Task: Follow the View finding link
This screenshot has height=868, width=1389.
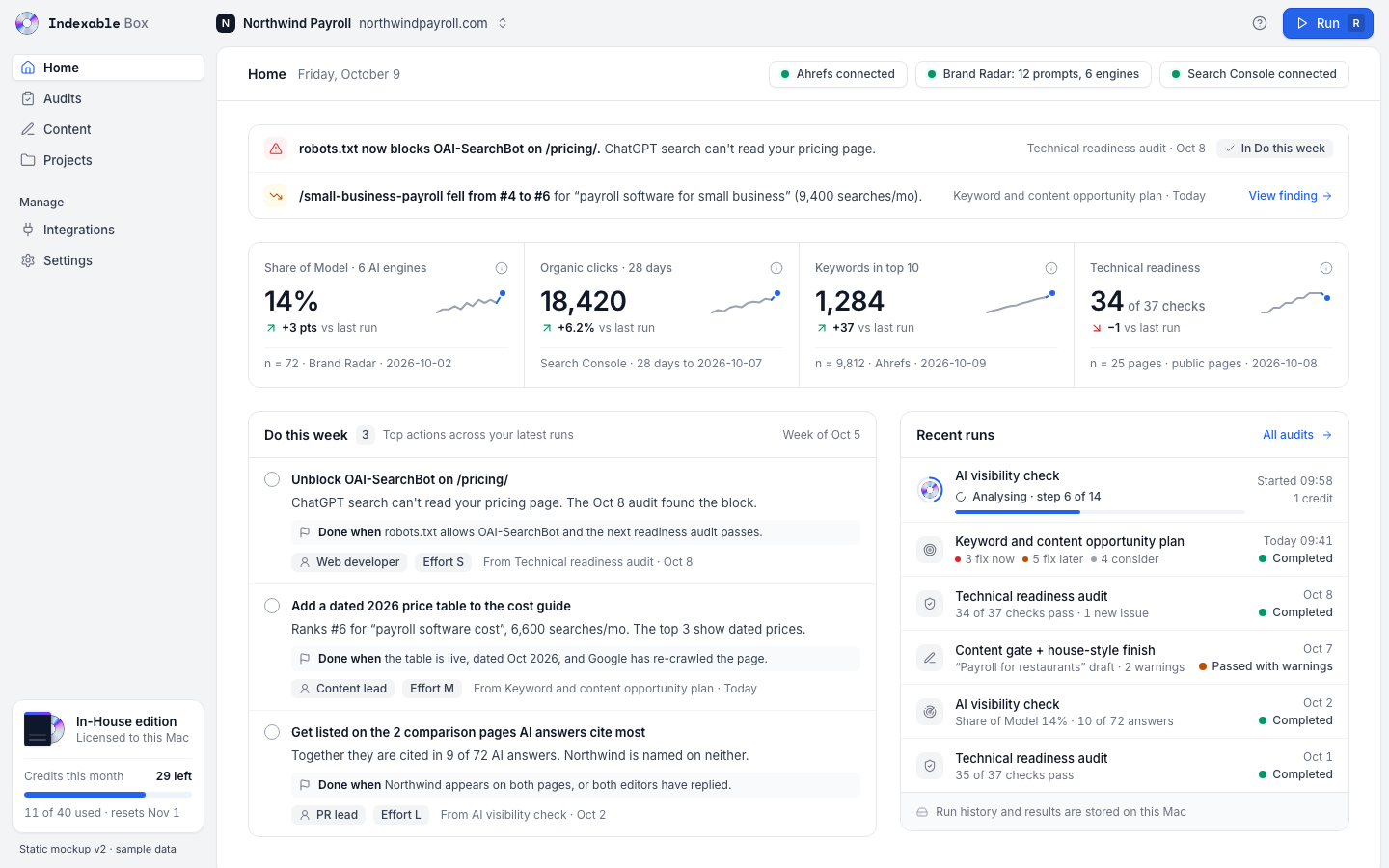Action: coord(1291,196)
